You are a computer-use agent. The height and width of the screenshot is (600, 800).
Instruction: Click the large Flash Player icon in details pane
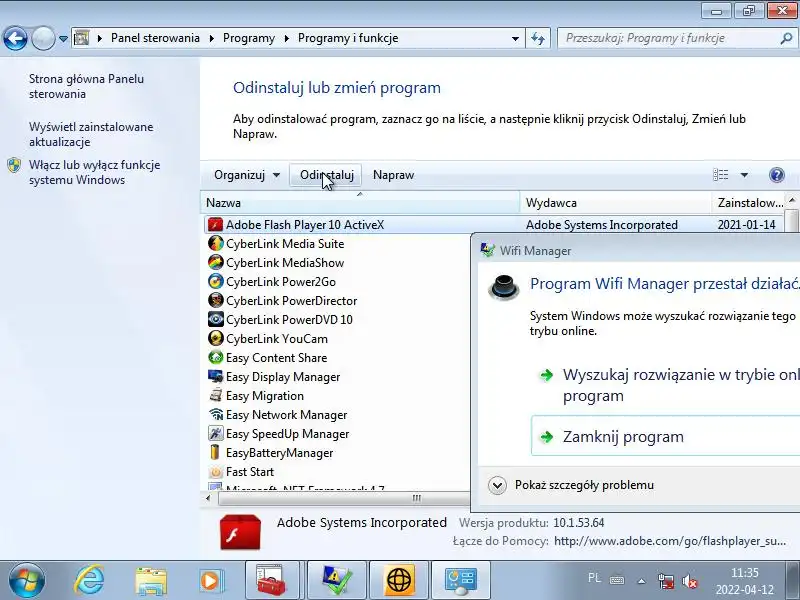(x=240, y=532)
